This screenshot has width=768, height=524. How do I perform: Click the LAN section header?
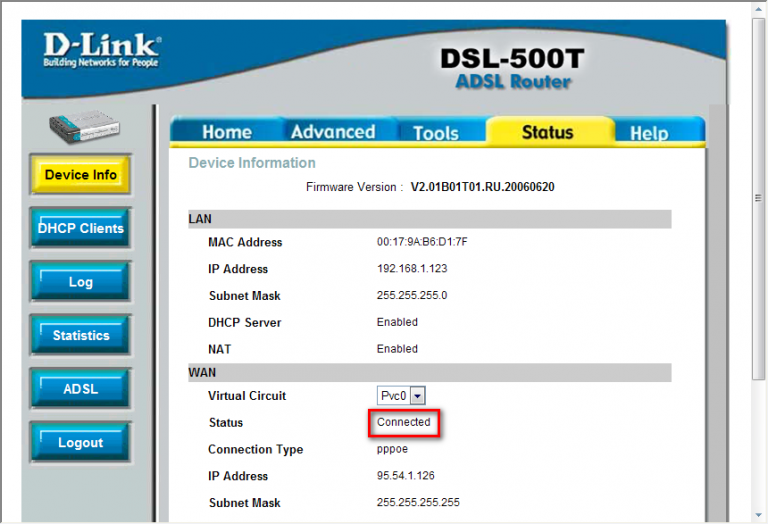(x=430, y=219)
